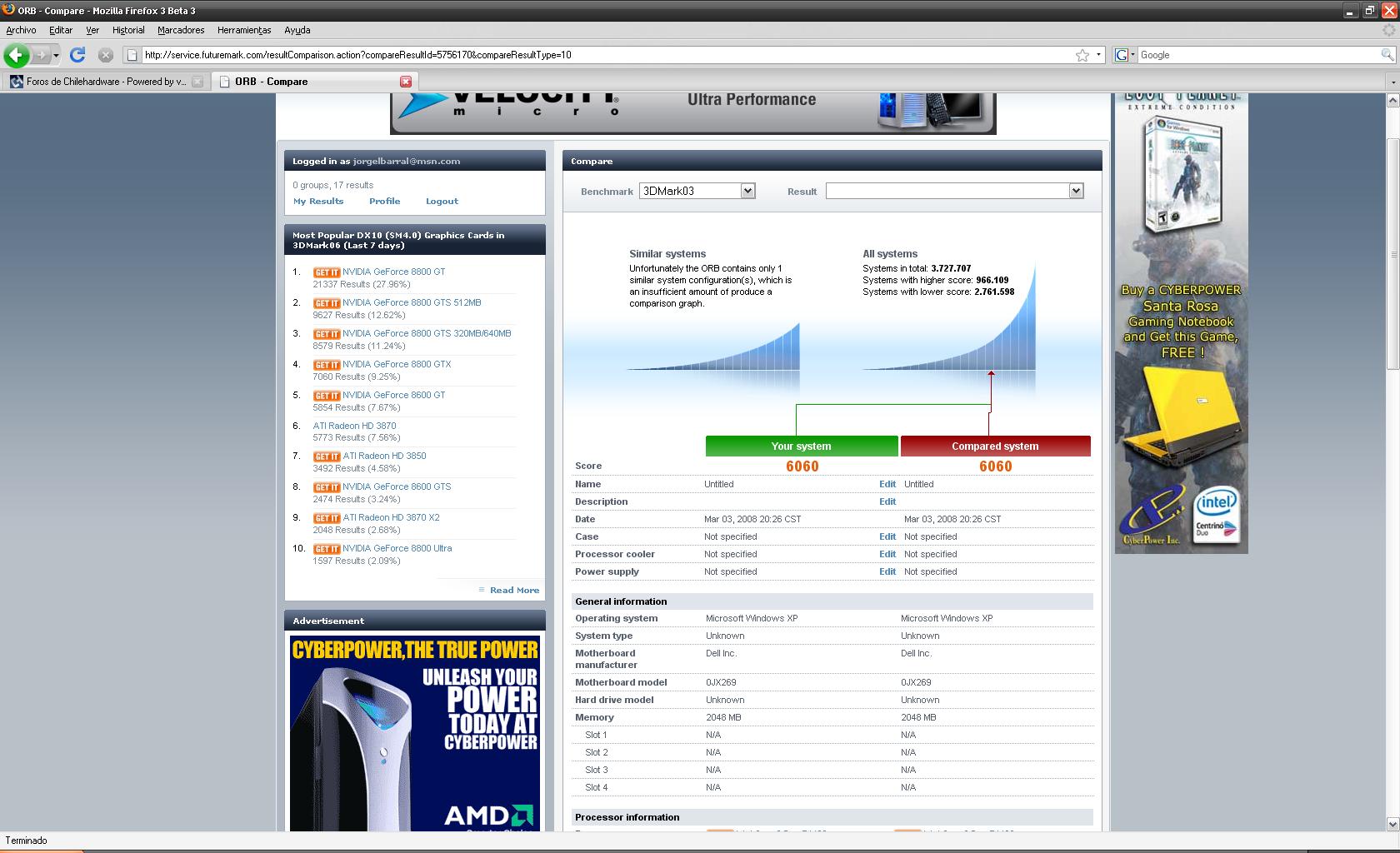Click the scrollbar up arrow
1400x853 pixels.
[1392, 101]
